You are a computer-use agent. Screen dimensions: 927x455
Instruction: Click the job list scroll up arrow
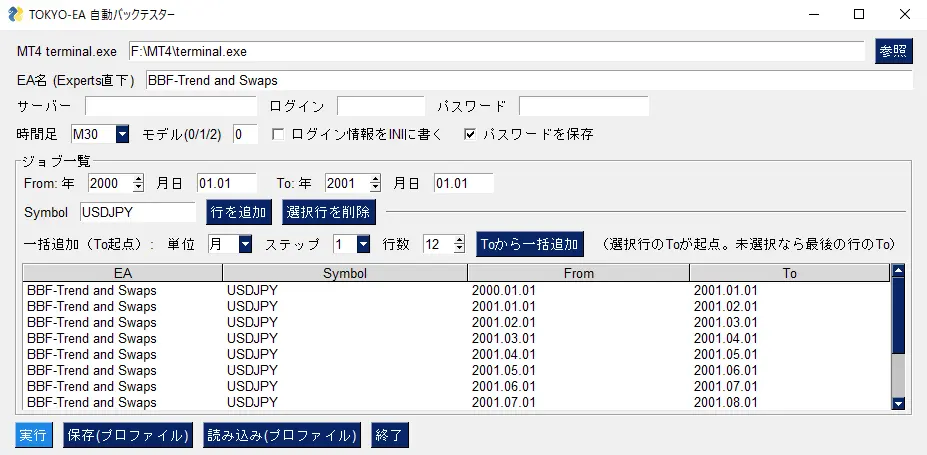(x=899, y=271)
